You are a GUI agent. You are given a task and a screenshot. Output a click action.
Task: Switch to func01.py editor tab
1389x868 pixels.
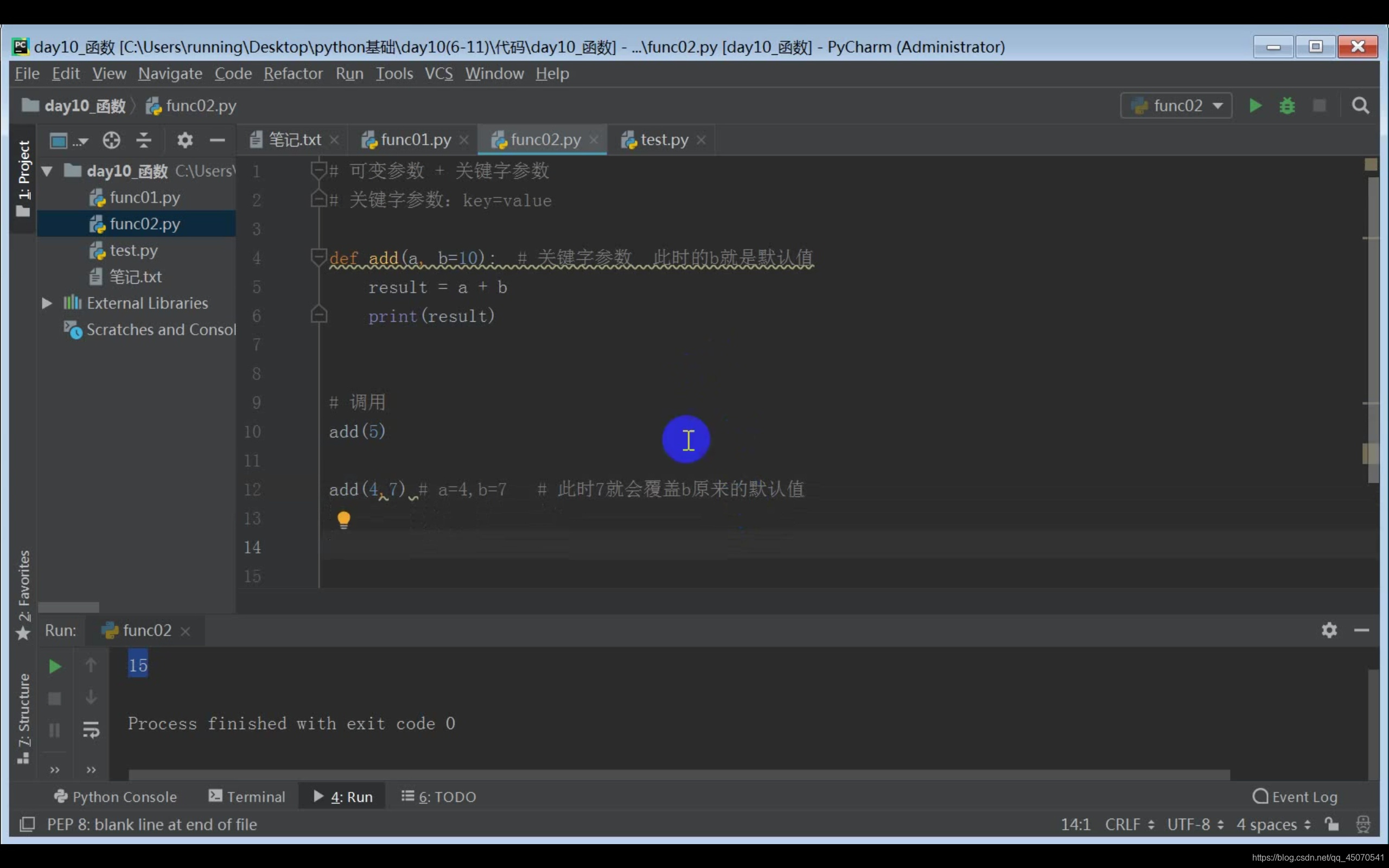point(416,139)
